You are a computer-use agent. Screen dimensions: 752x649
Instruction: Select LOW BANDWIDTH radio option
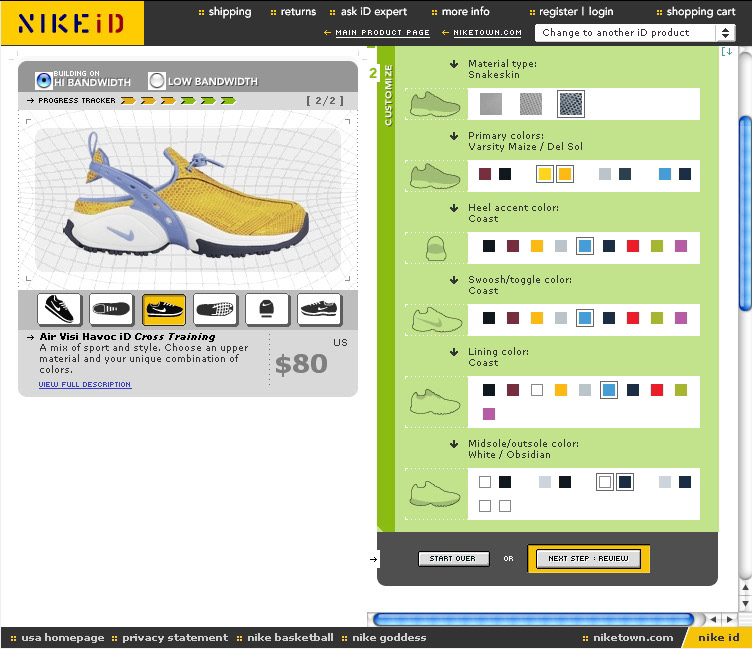point(156,81)
